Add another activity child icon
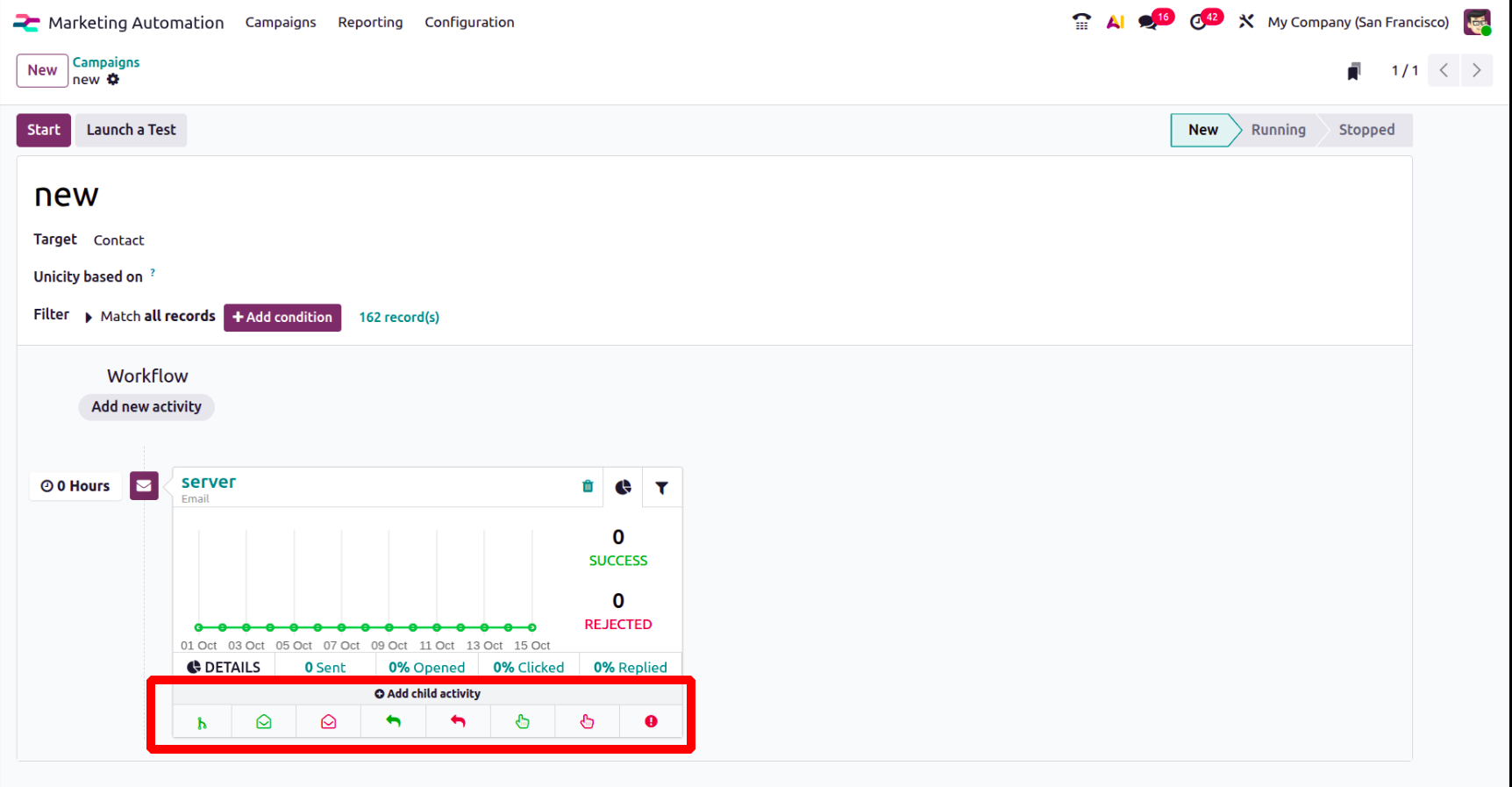 202,722
